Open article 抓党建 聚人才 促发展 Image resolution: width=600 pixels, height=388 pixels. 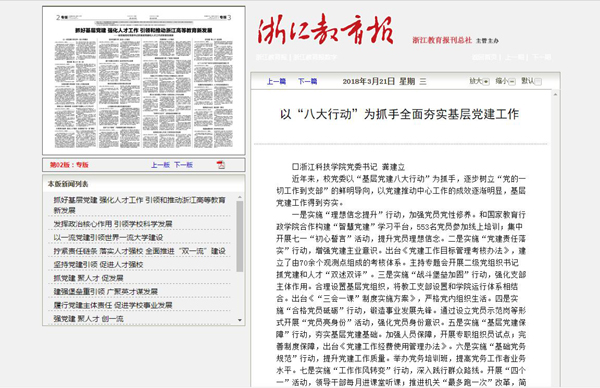tap(88, 278)
